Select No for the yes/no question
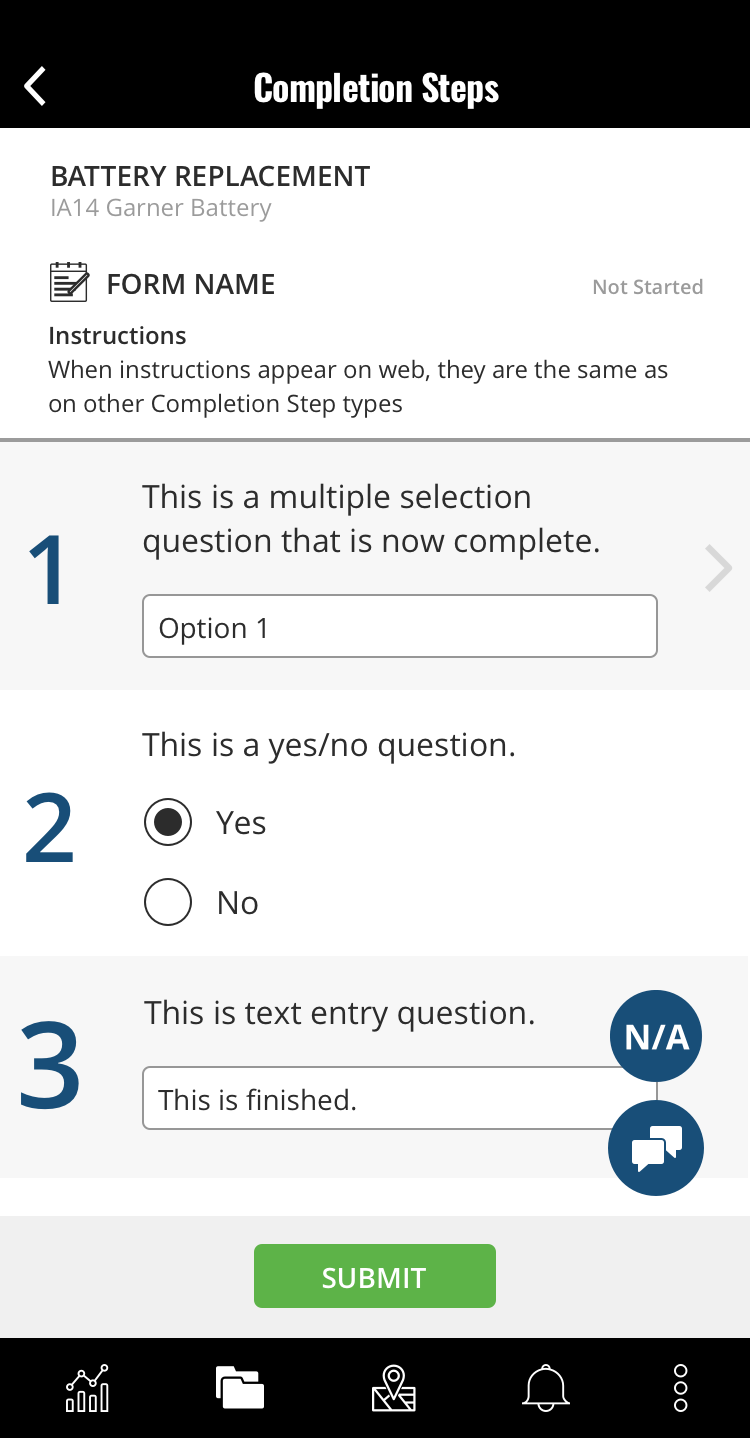 [x=167, y=902]
